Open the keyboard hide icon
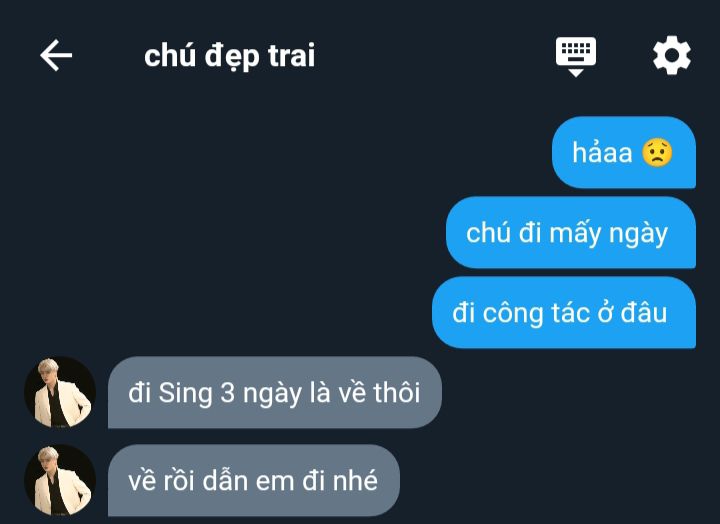The width and height of the screenshot is (720, 524). click(x=576, y=56)
